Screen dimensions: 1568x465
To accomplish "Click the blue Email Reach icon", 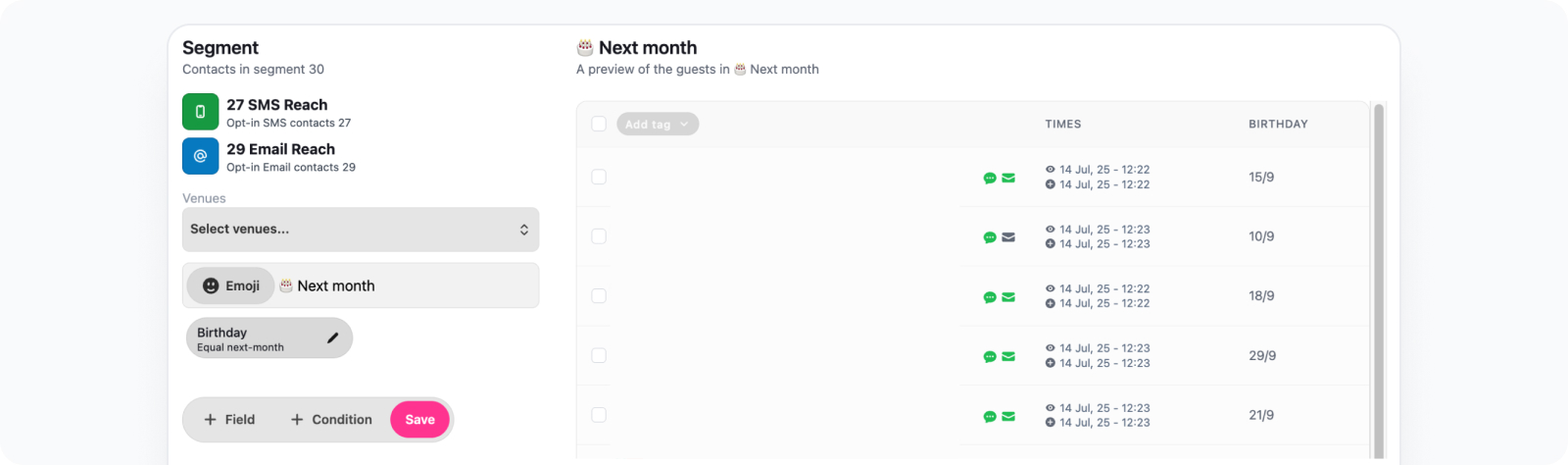I will [200, 156].
